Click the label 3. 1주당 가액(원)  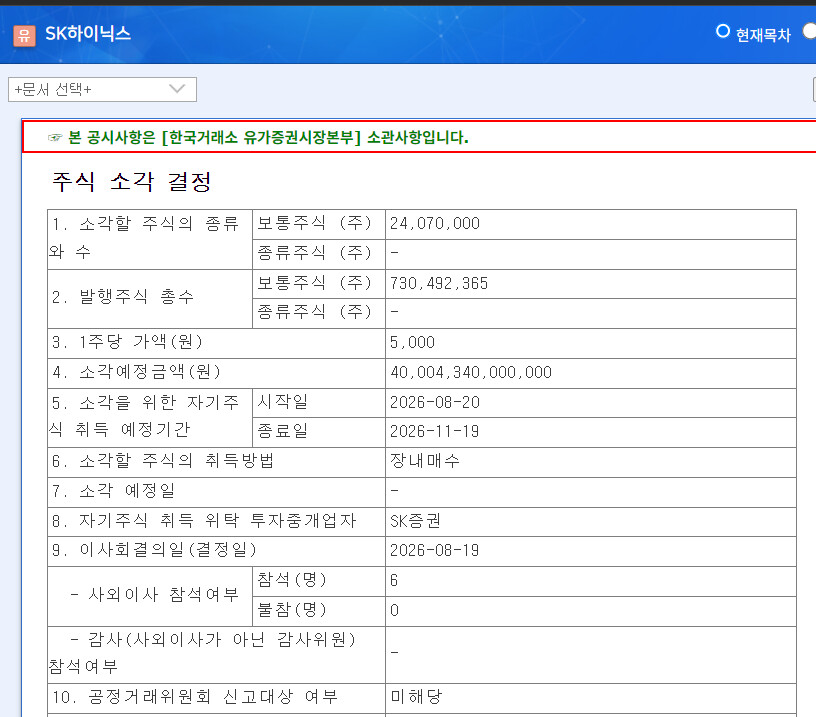127,342
